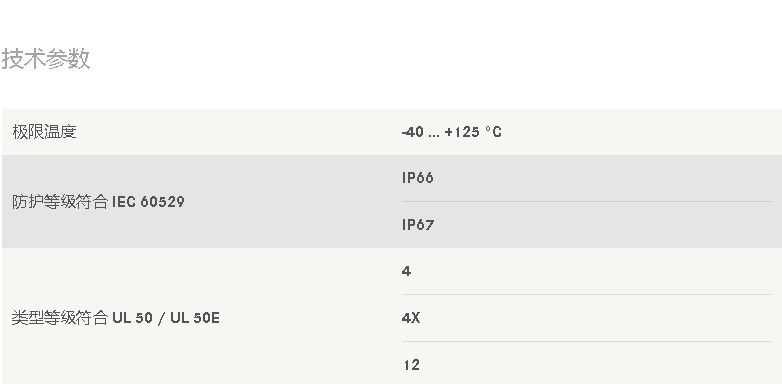Image resolution: width=782 pixels, height=384 pixels.
Task: Click the °C unit text in temperature row
Action: 493,132
